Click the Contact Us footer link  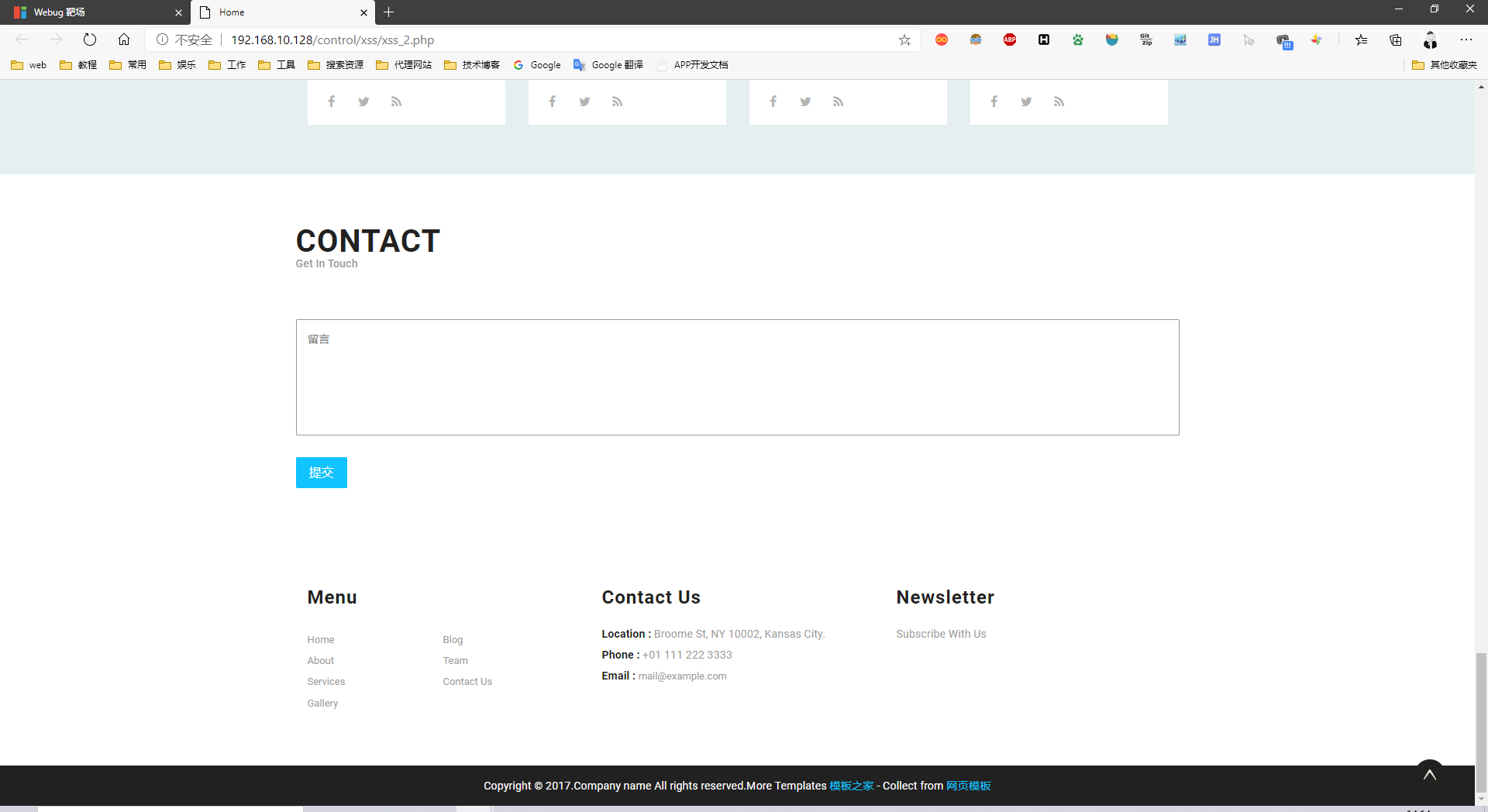pos(467,682)
